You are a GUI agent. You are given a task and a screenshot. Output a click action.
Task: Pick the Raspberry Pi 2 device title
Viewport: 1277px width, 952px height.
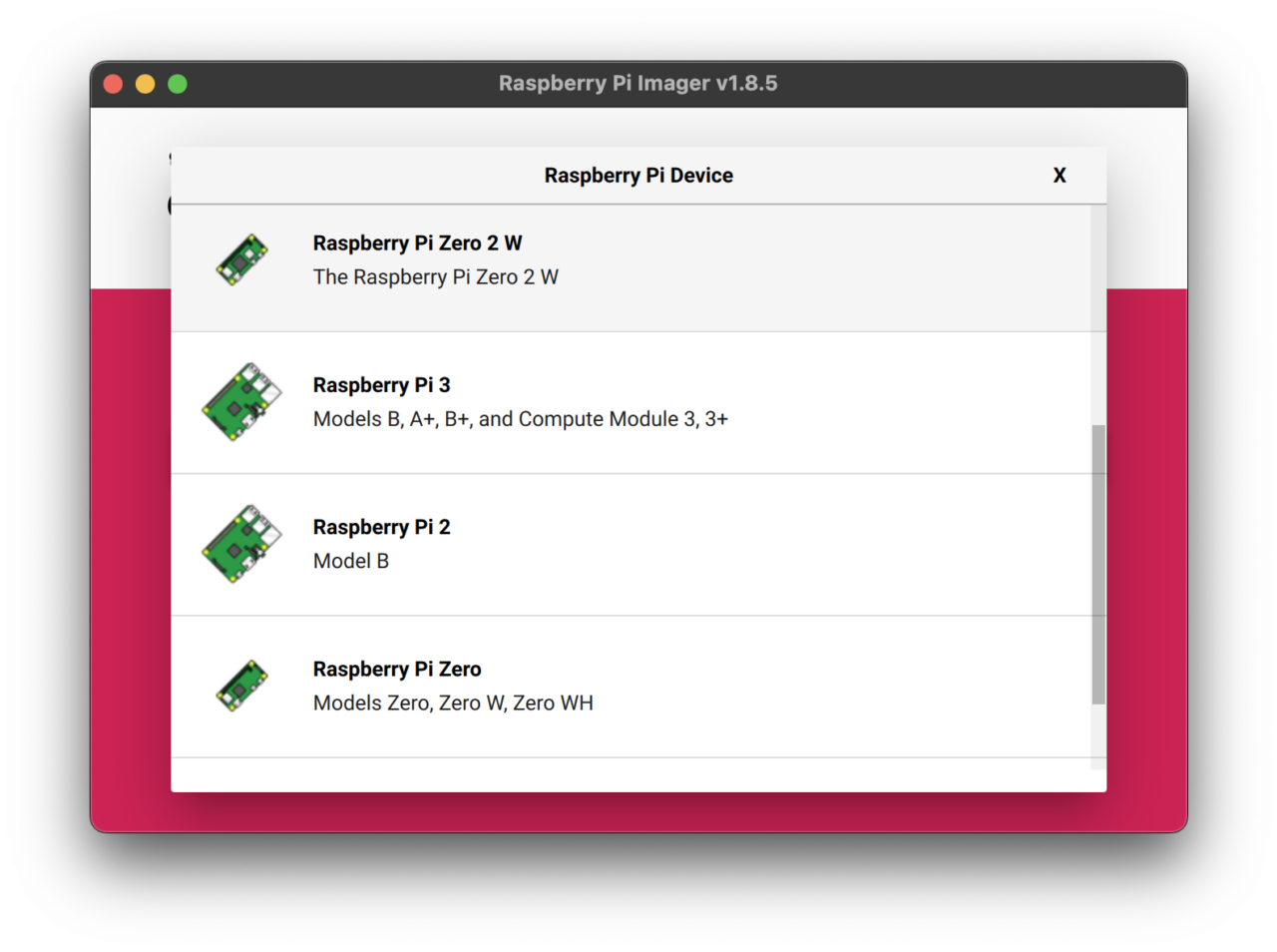click(x=381, y=527)
